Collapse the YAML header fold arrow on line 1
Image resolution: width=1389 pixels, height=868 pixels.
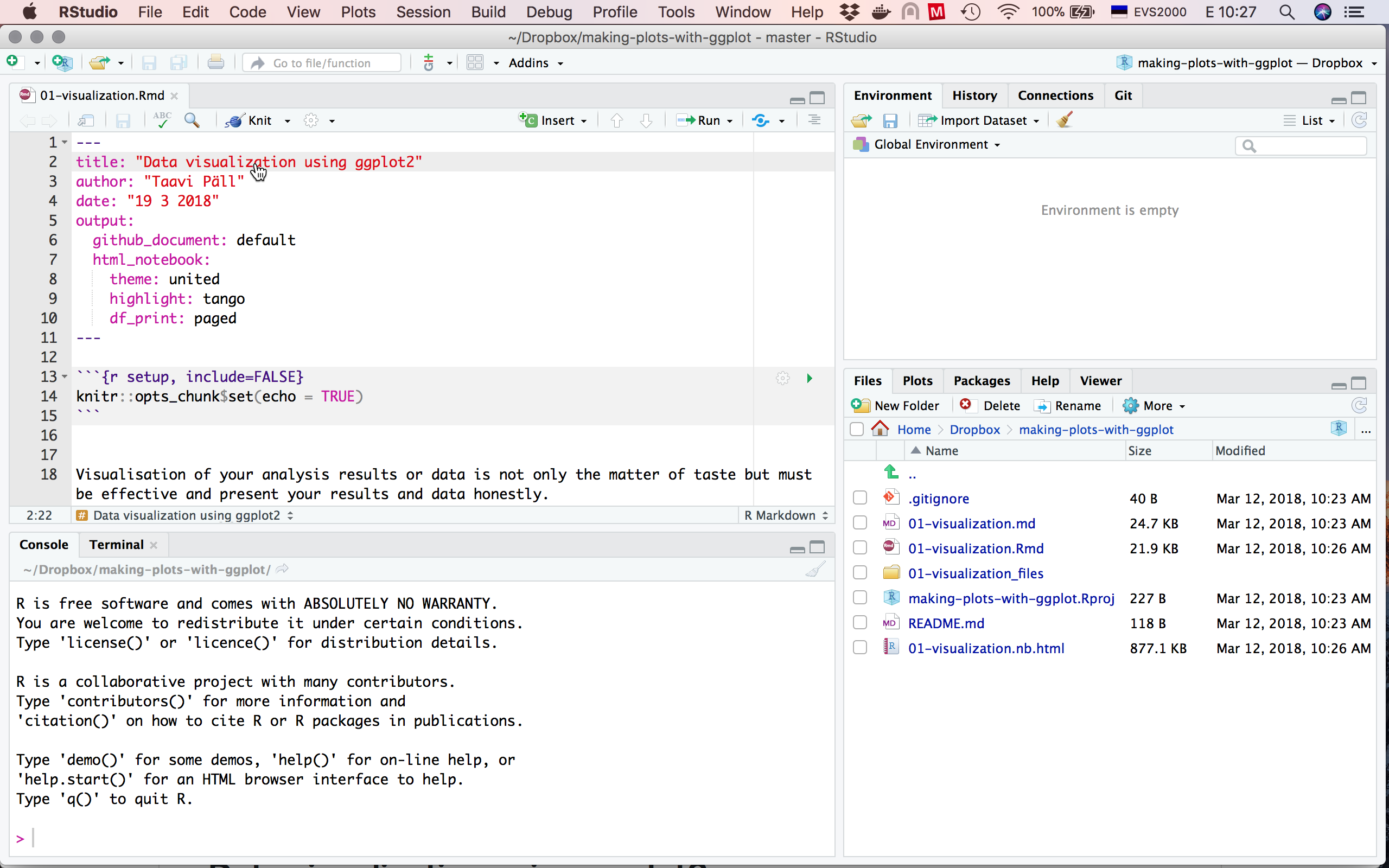coord(65,142)
